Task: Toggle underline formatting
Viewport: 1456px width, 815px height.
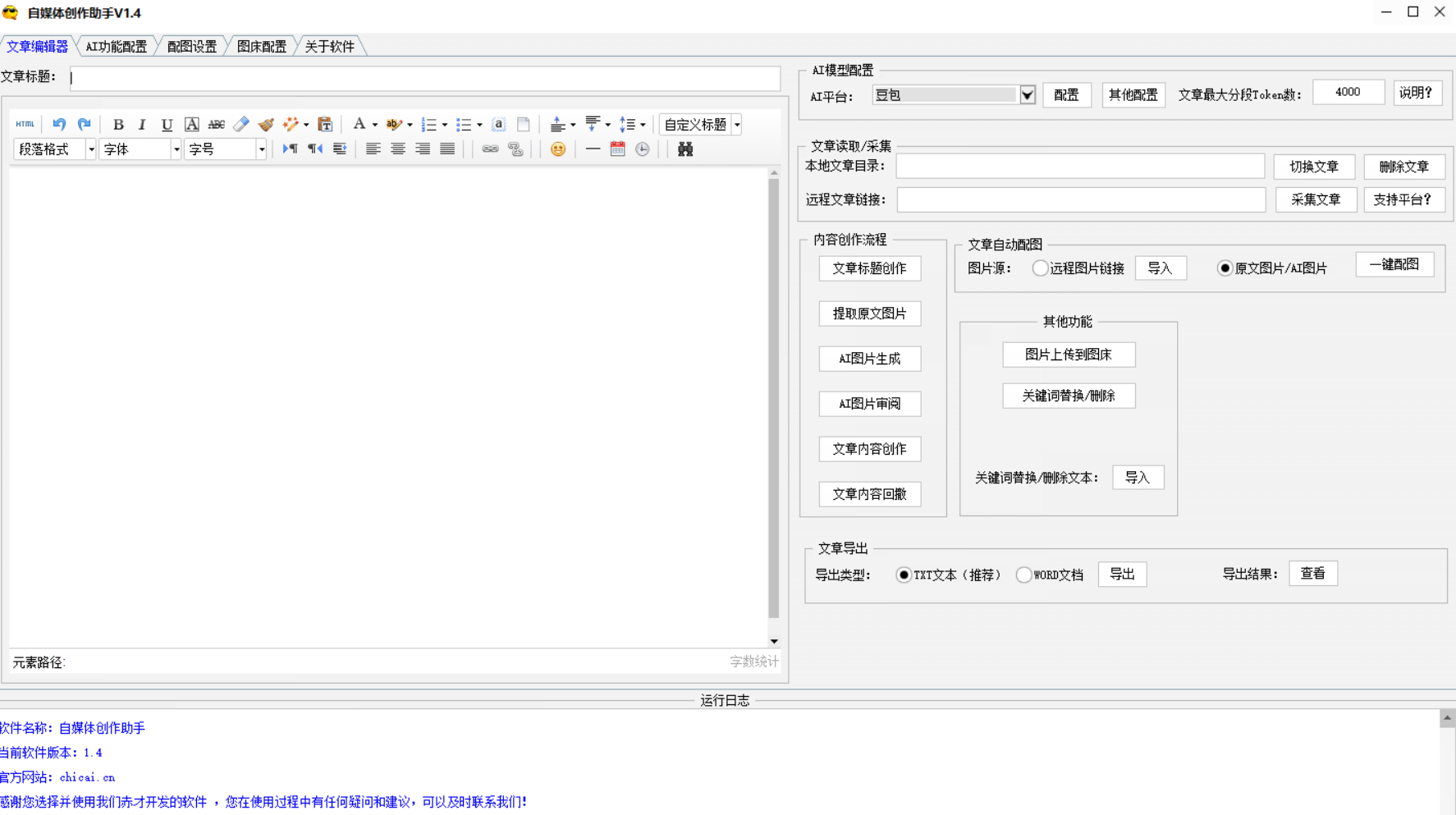Action: coord(167,125)
